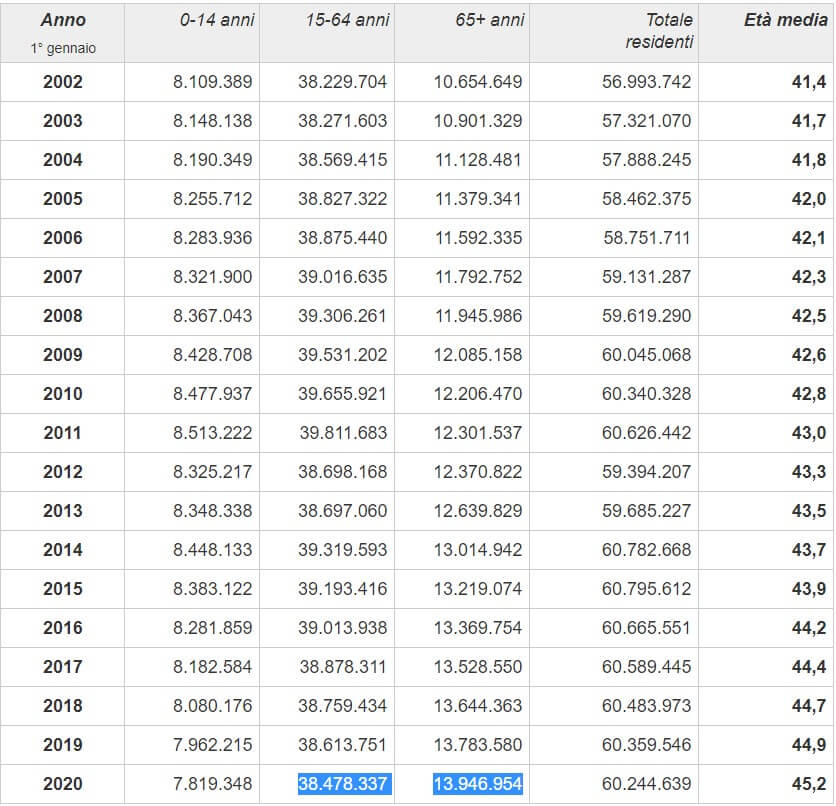Click 15-64 value 38.875.440 for 2006
The width and height of the screenshot is (836, 806).
(342, 238)
